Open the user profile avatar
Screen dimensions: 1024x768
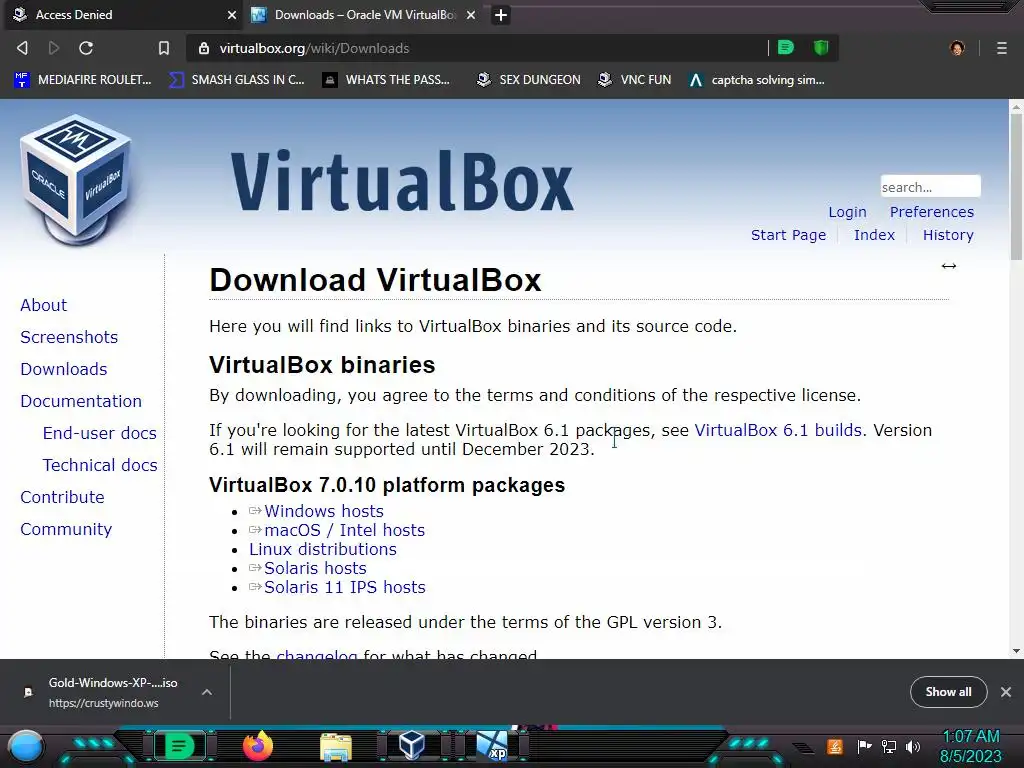click(x=957, y=48)
